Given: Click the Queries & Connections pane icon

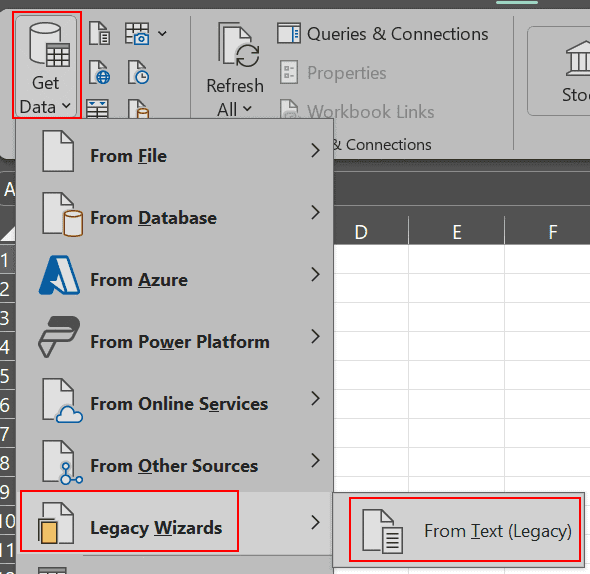Looking at the screenshot, I should point(289,33).
